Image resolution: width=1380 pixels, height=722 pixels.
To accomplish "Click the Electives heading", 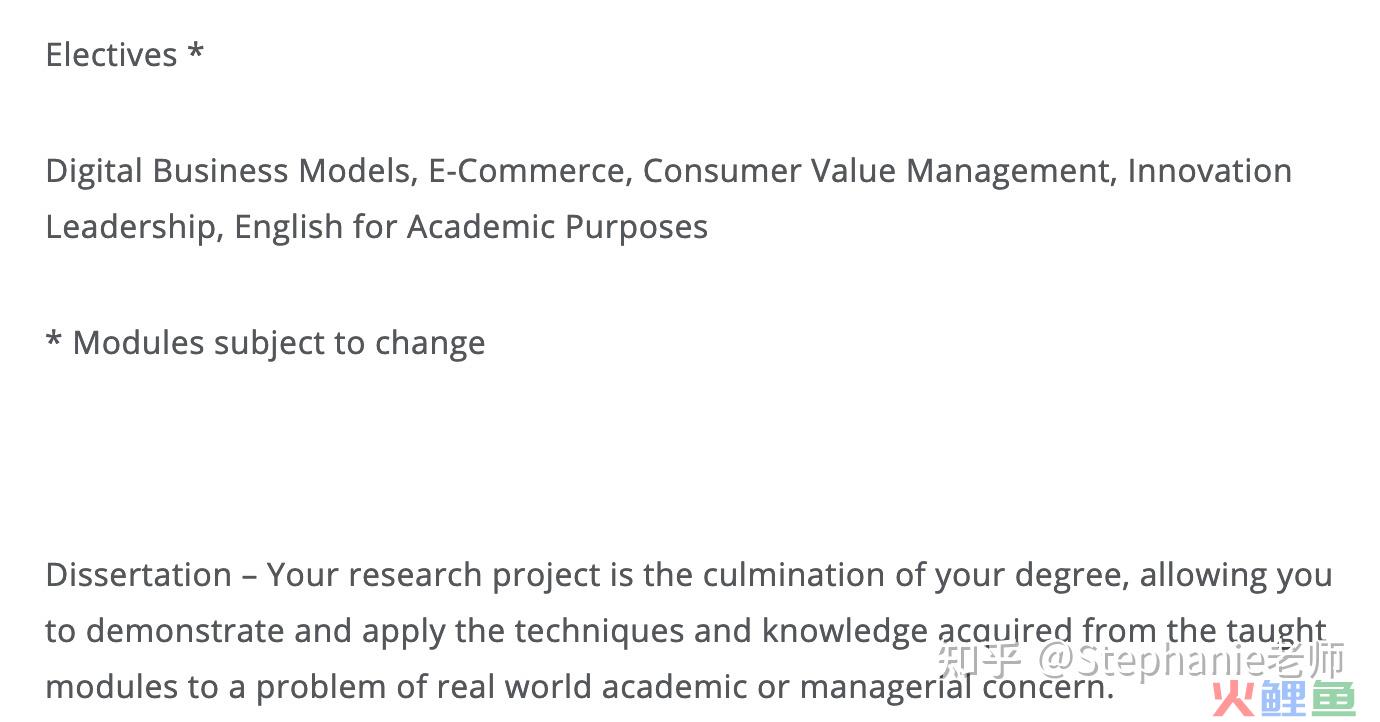I will (x=112, y=54).
